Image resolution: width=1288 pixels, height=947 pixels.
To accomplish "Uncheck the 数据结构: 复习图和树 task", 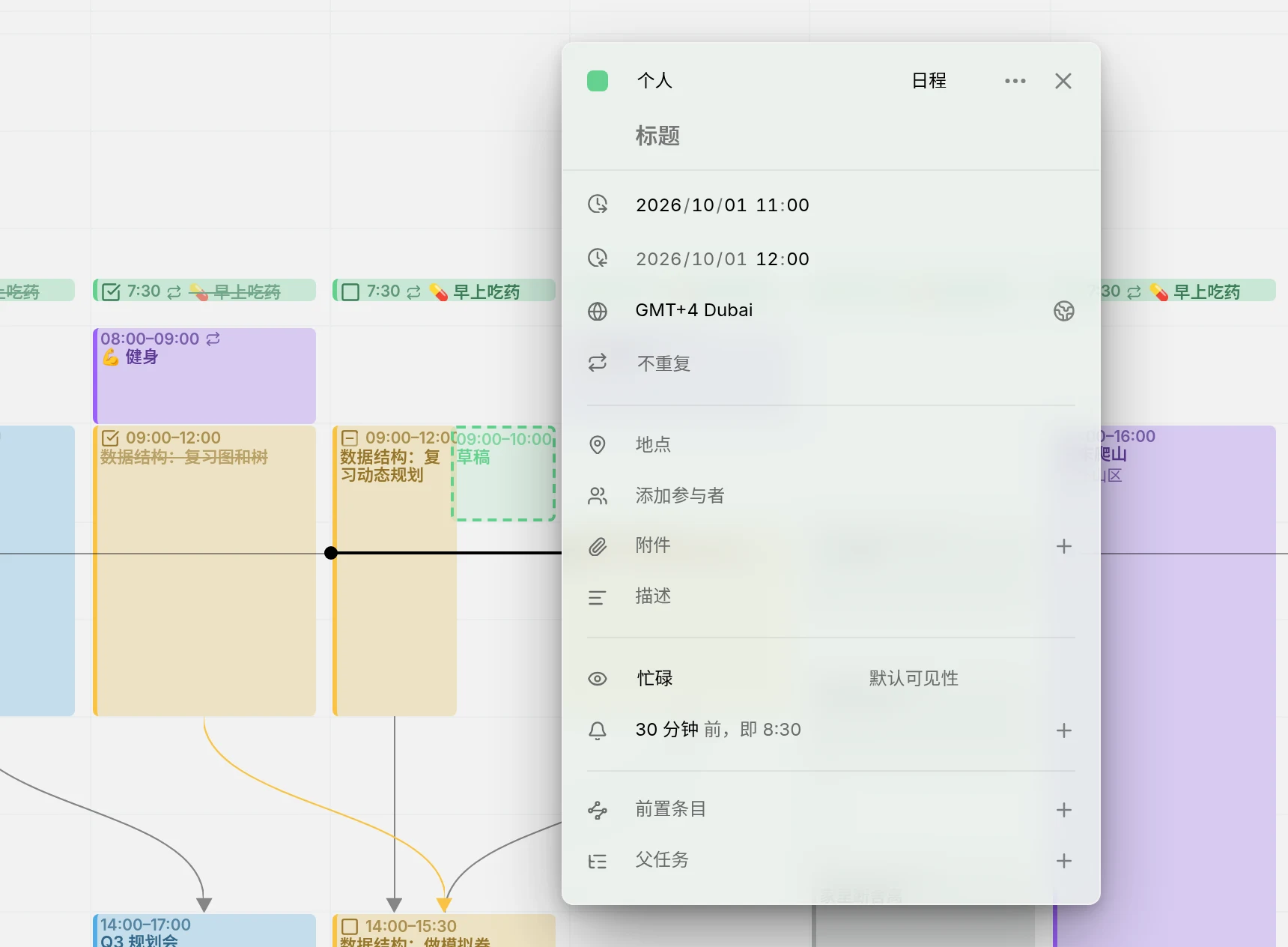I will tap(110, 438).
